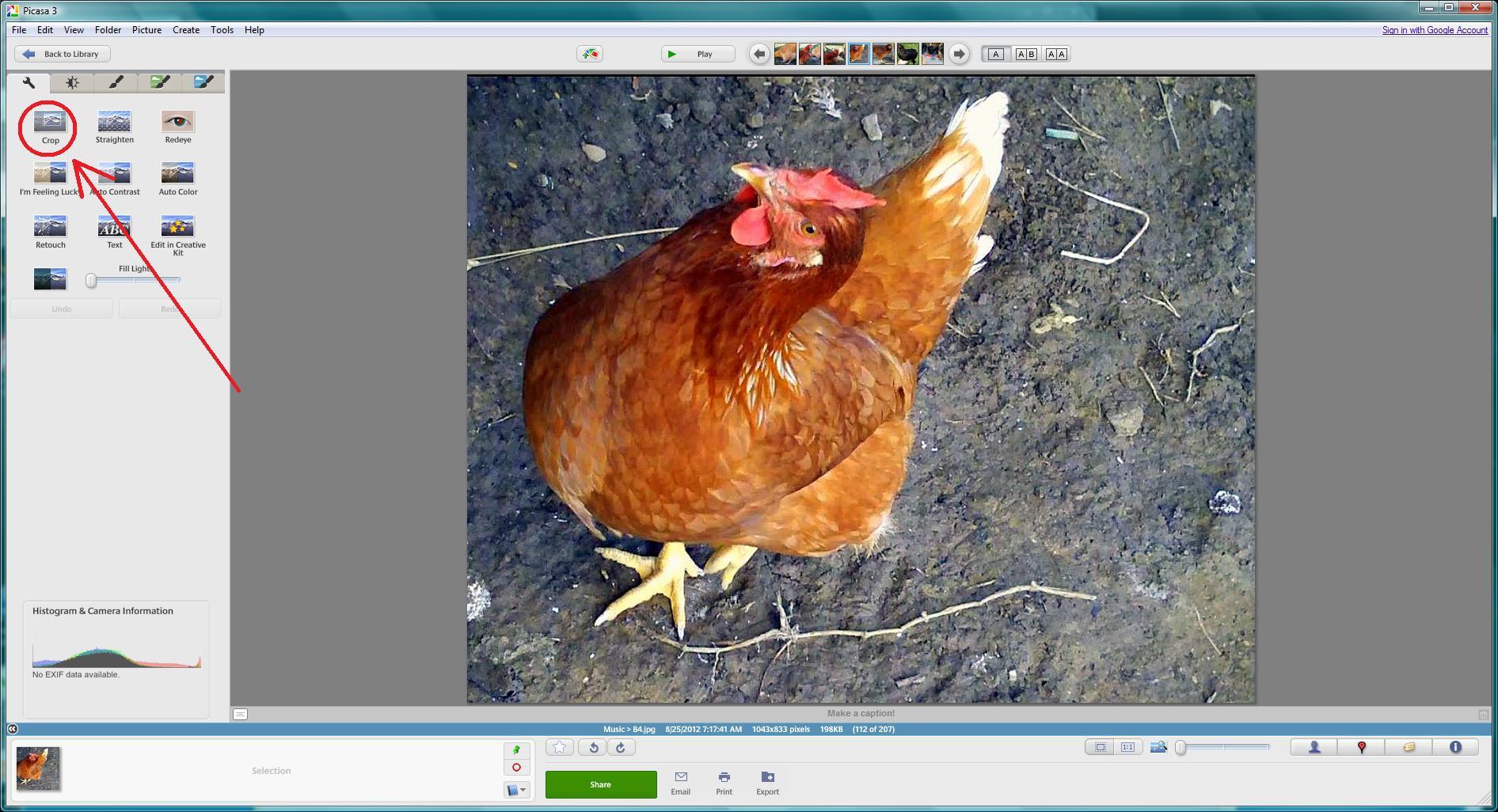1498x812 pixels.
Task: Toggle the 1:1 actual size view
Action: click(1127, 747)
